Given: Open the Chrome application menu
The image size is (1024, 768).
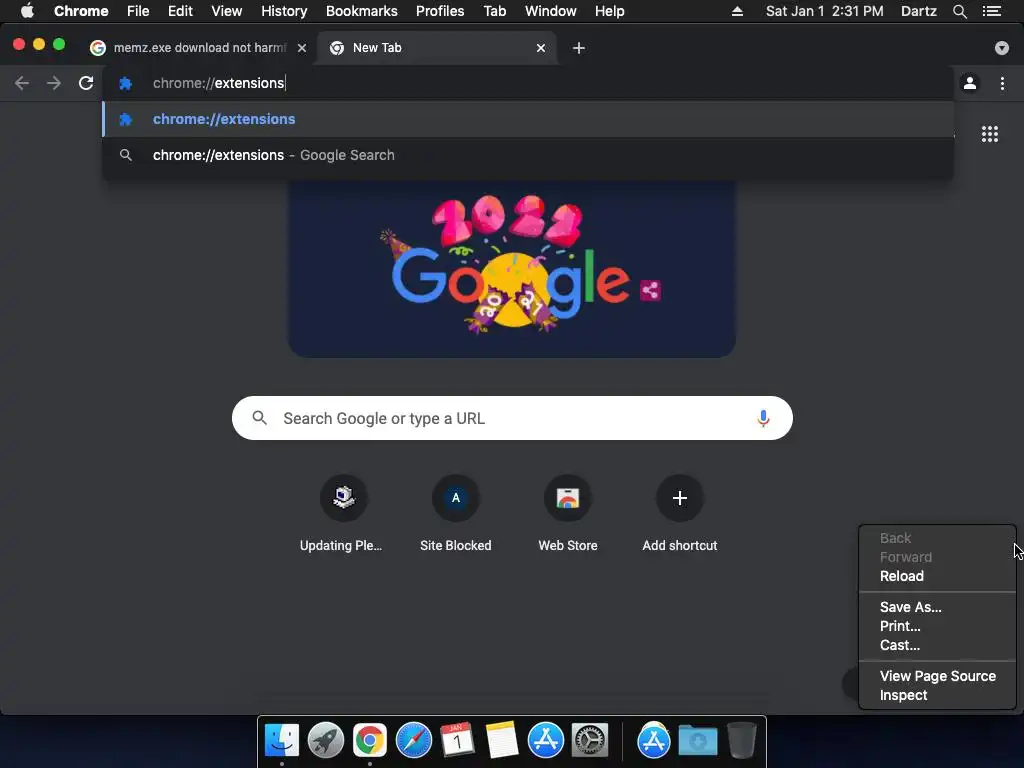Looking at the screenshot, I should click(x=81, y=11).
